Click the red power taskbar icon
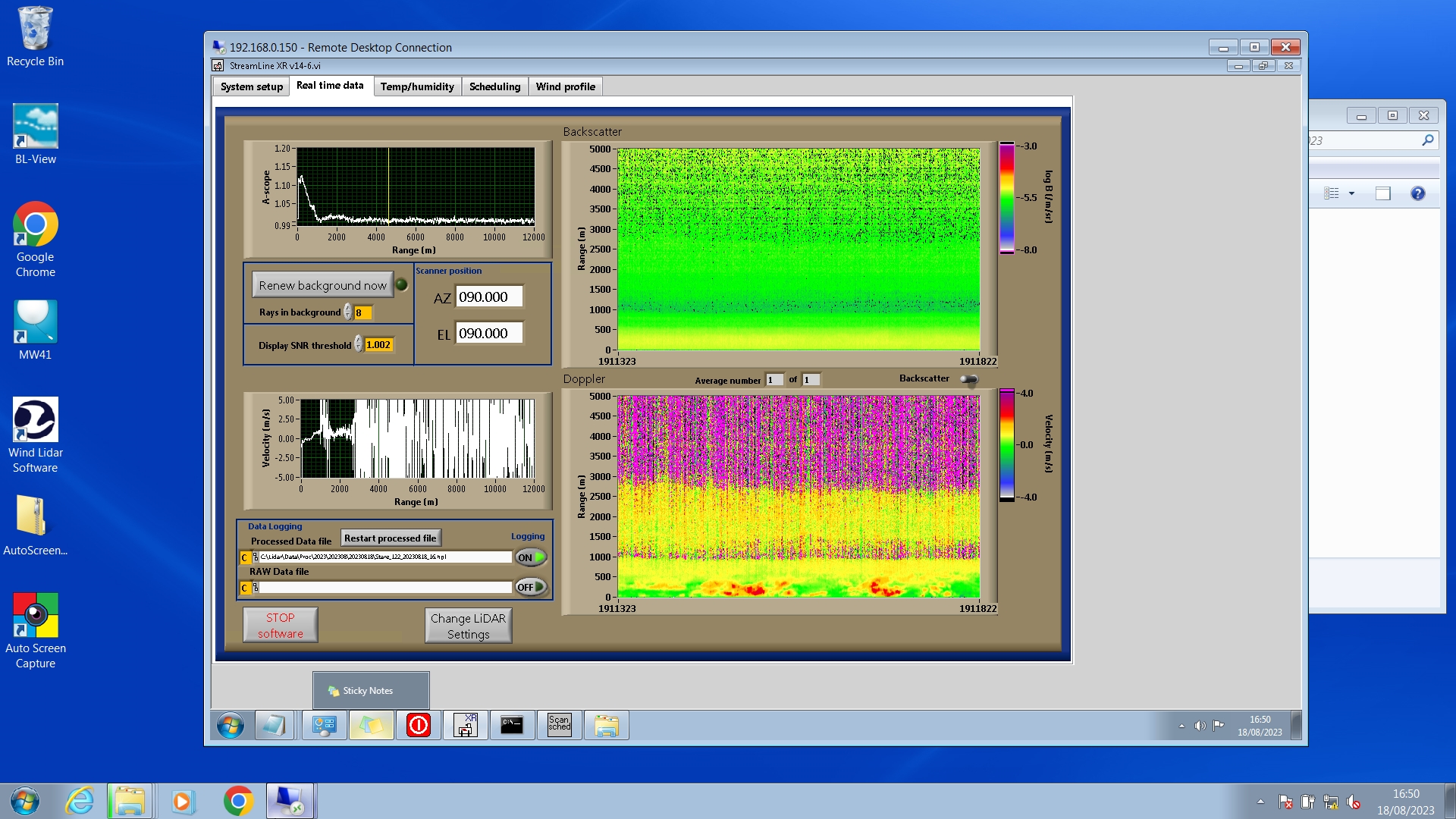Screen dimensions: 1456x819 point(418,726)
